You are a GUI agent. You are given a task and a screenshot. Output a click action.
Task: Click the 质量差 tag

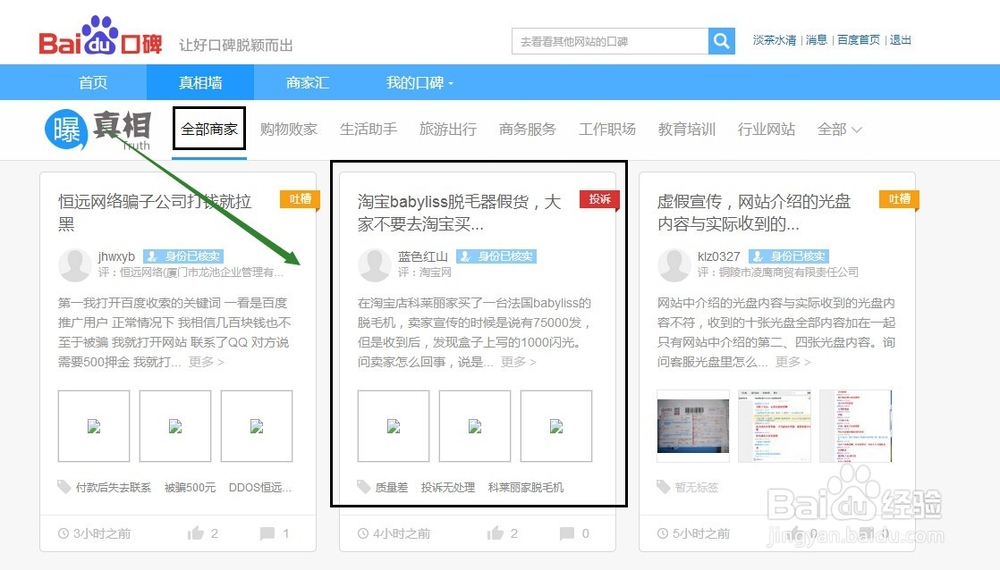point(391,487)
